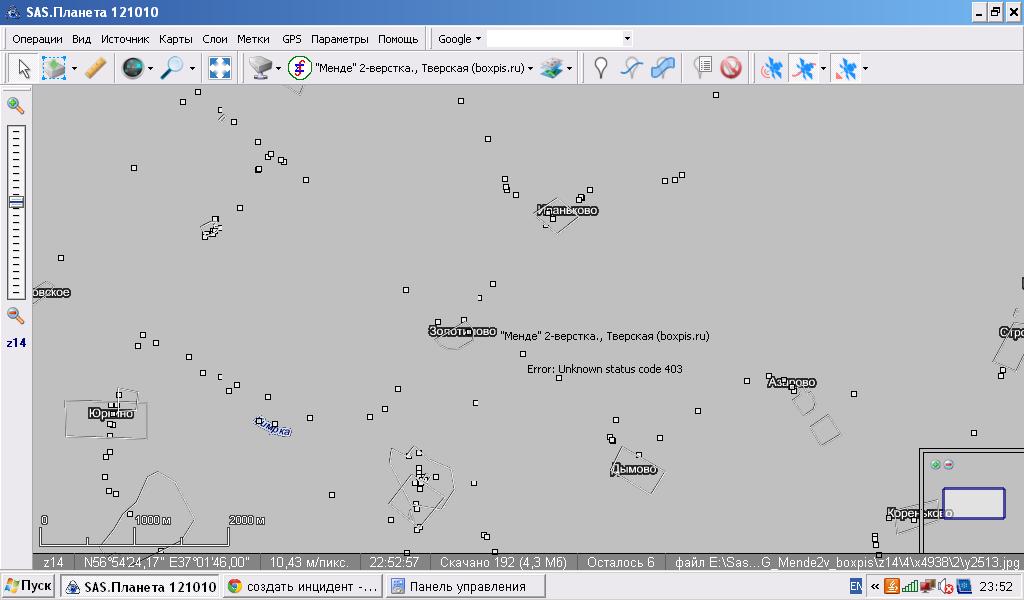Click the Пуск start button
1024x600 pixels.
(x=28, y=586)
